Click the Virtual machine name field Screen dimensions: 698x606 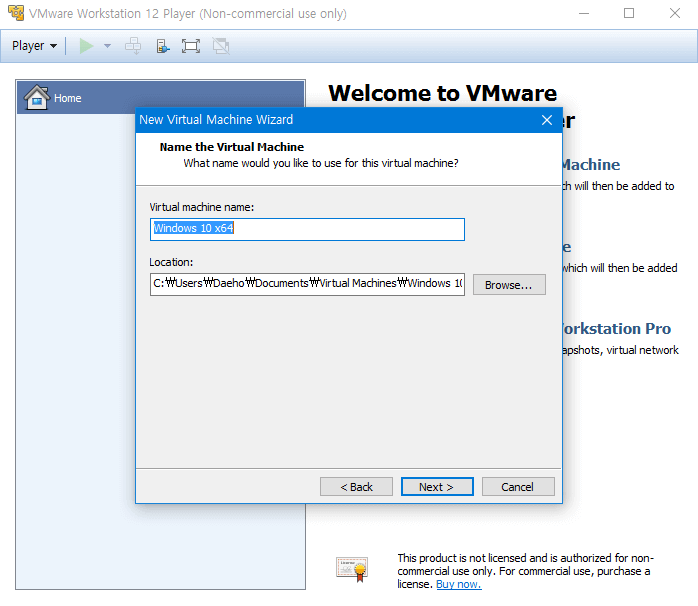tap(307, 229)
